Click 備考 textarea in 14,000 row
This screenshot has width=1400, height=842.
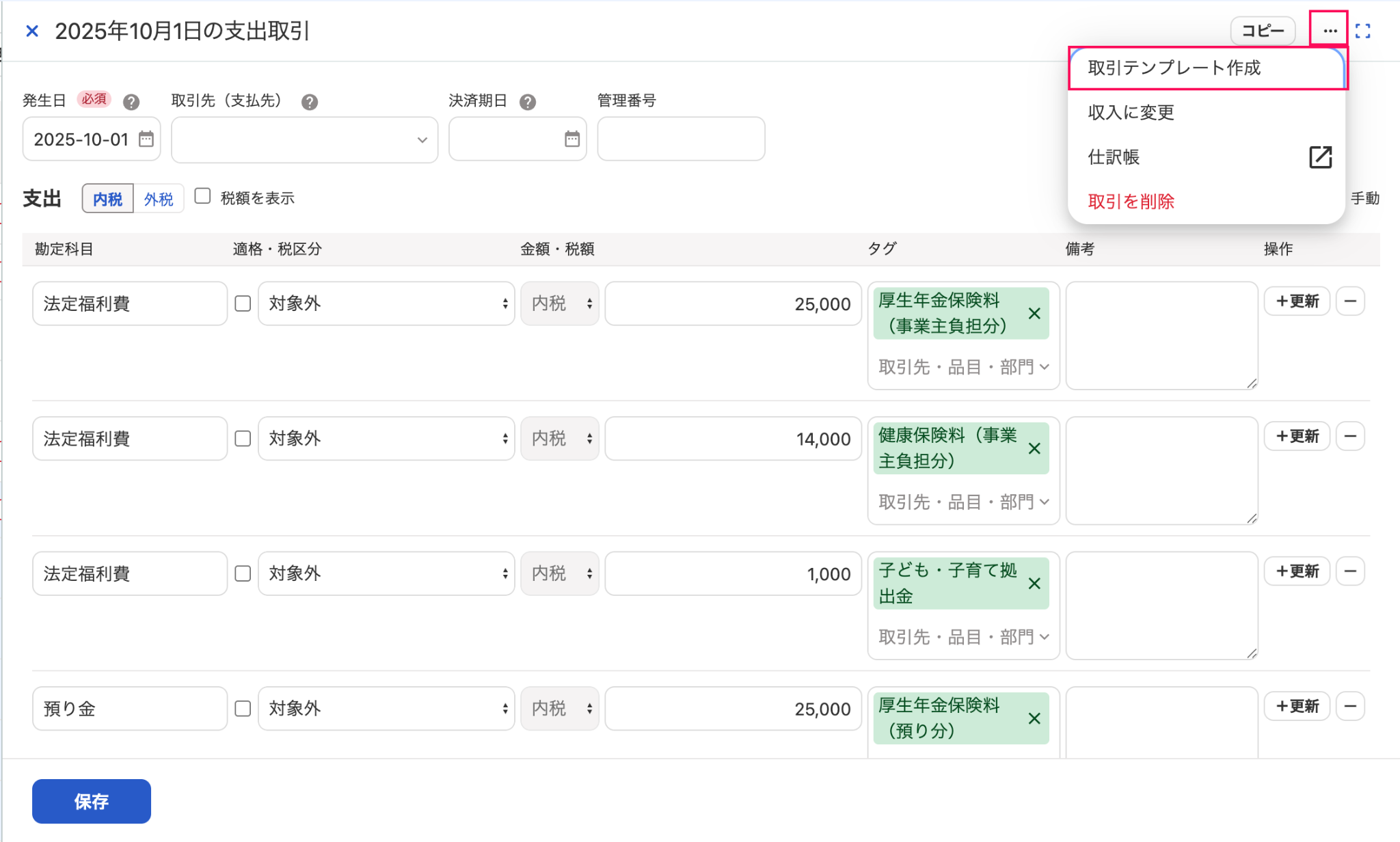(x=1161, y=471)
